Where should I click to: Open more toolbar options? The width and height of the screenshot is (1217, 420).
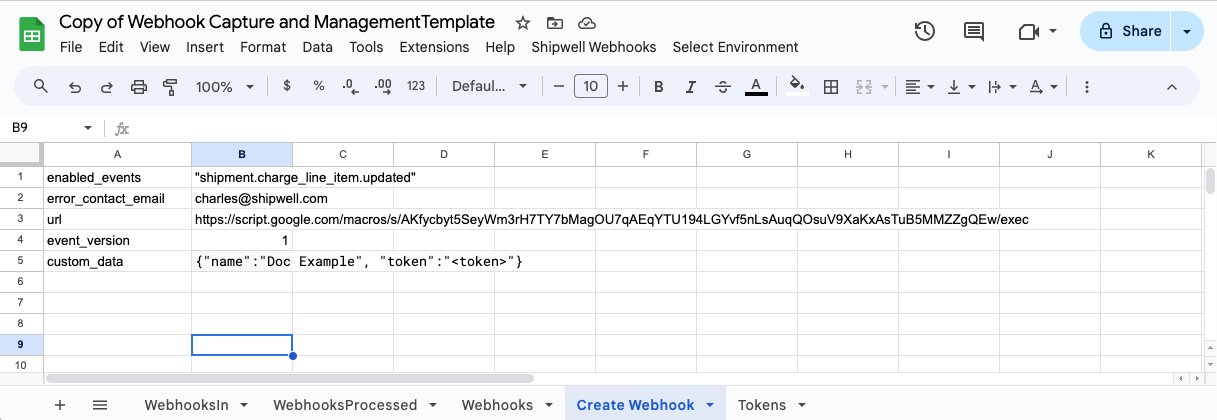[x=1087, y=87]
